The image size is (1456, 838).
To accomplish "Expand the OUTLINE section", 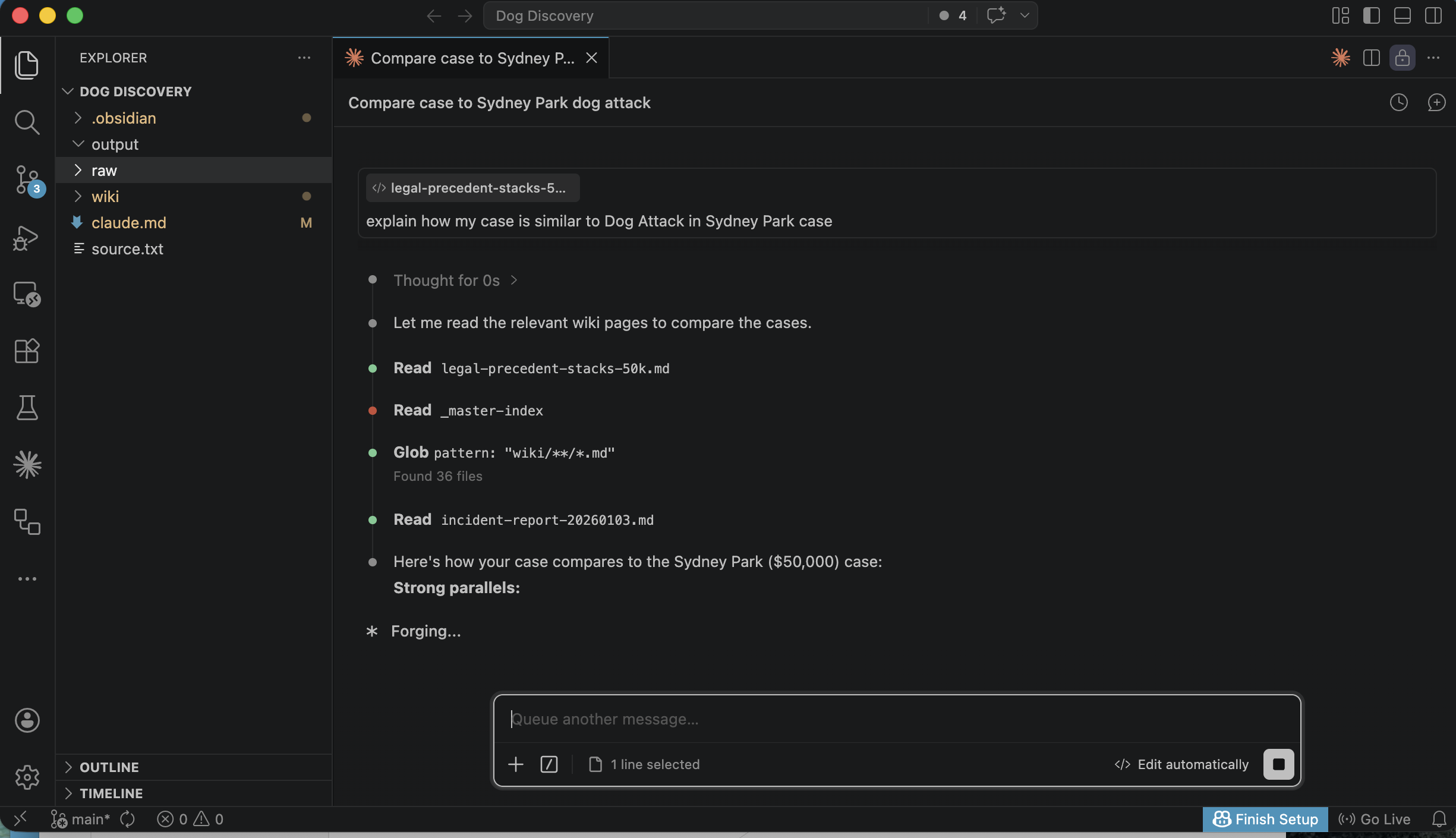I will (194, 767).
